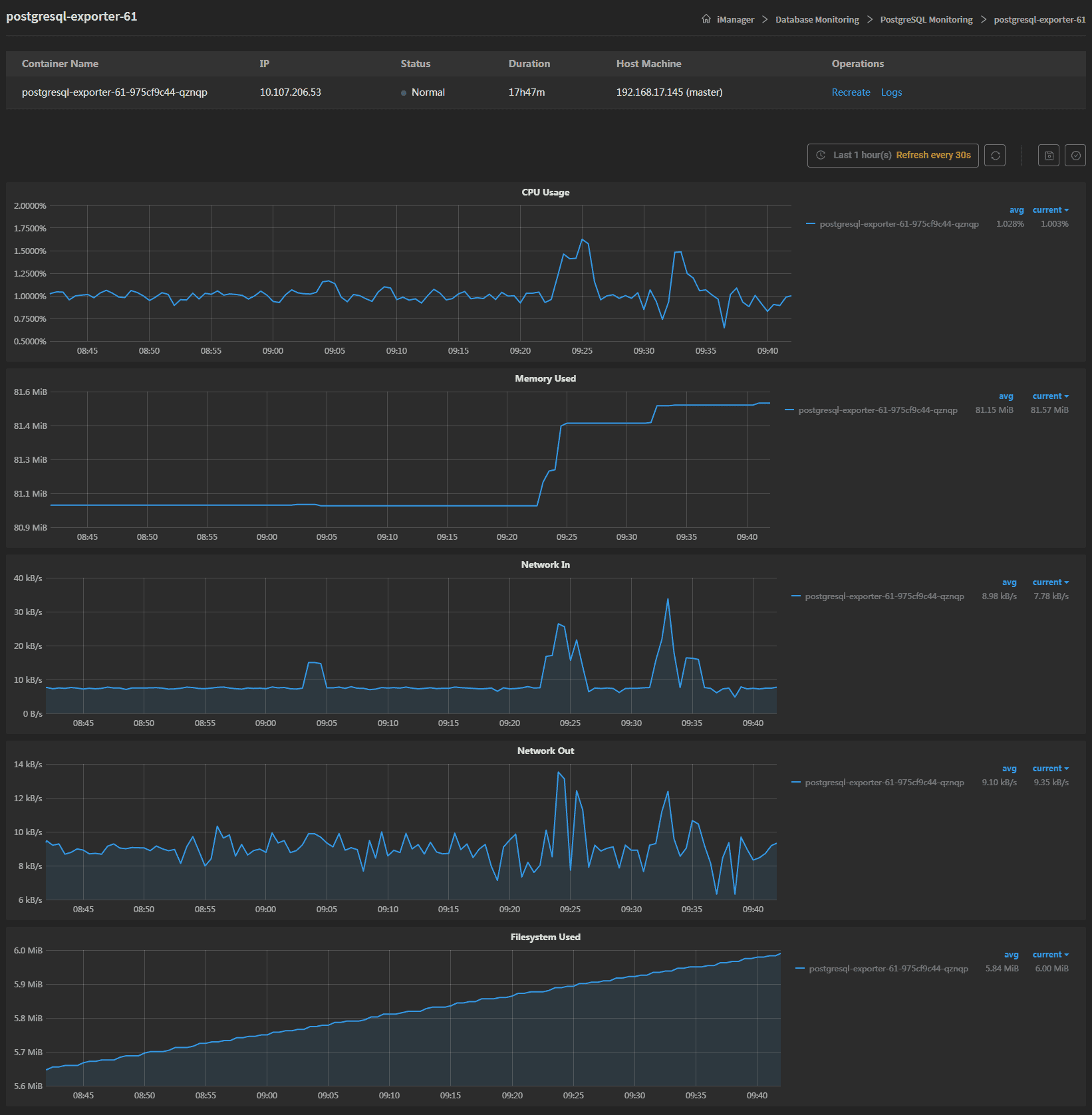Click the CPU Usage panel title

[545, 192]
